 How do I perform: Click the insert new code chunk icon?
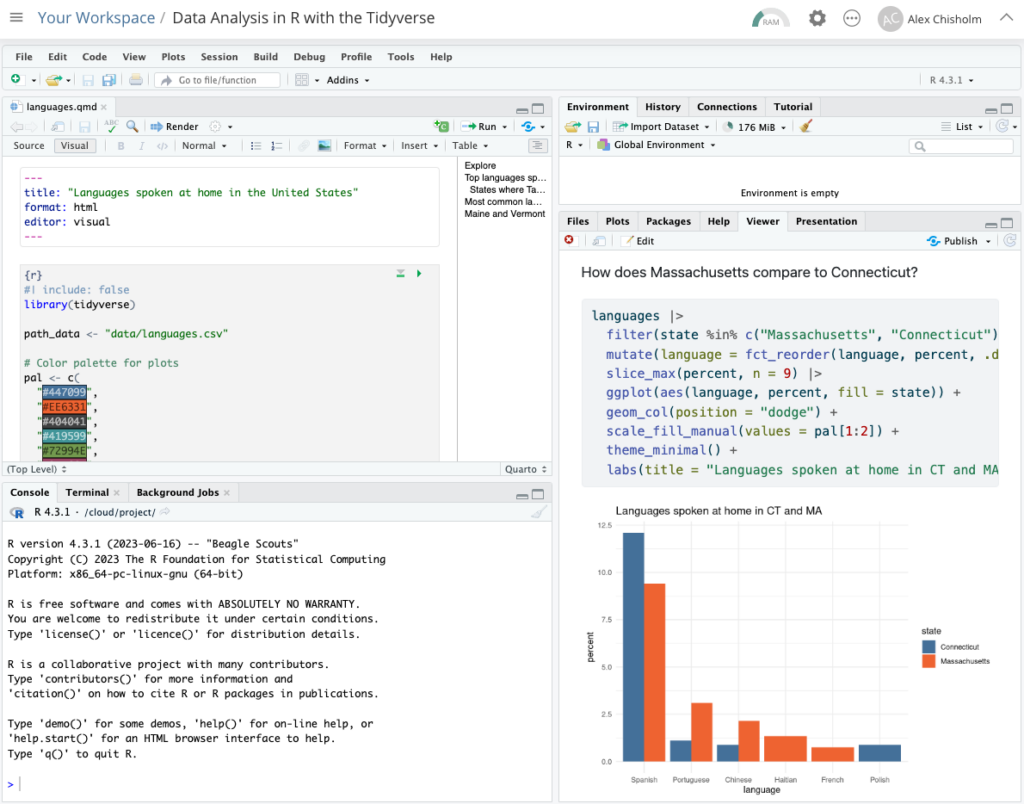441,127
